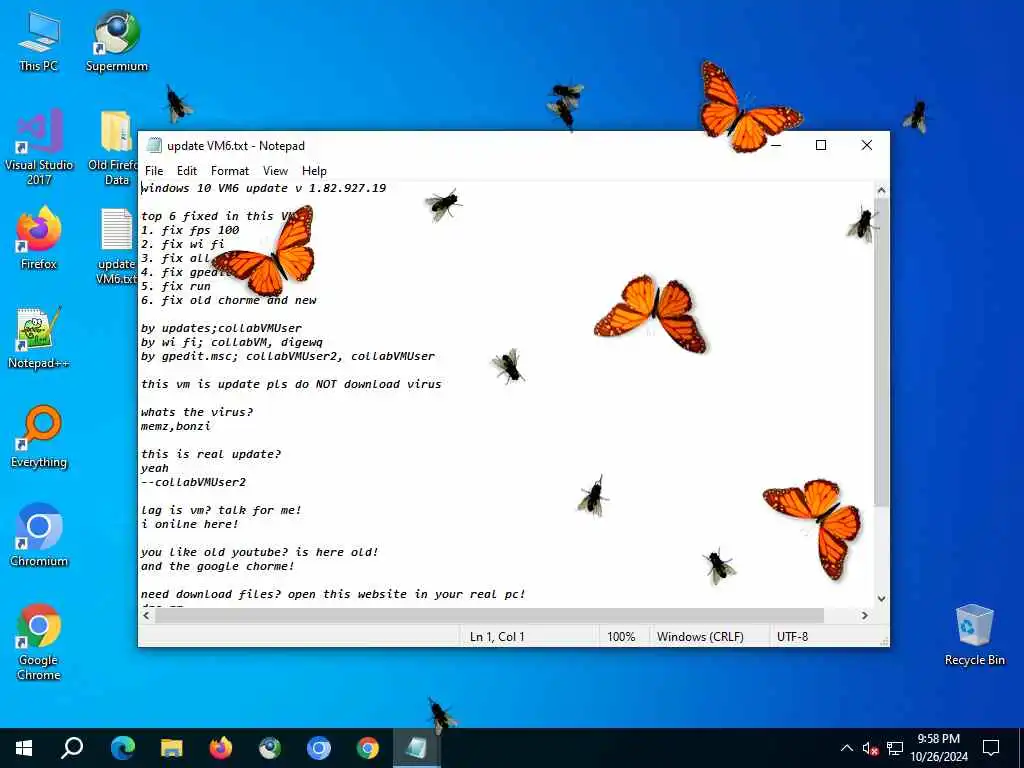The height and width of the screenshot is (768, 1024).
Task: Open the Edit menu in Notepad
Action: tap(187, 170)
